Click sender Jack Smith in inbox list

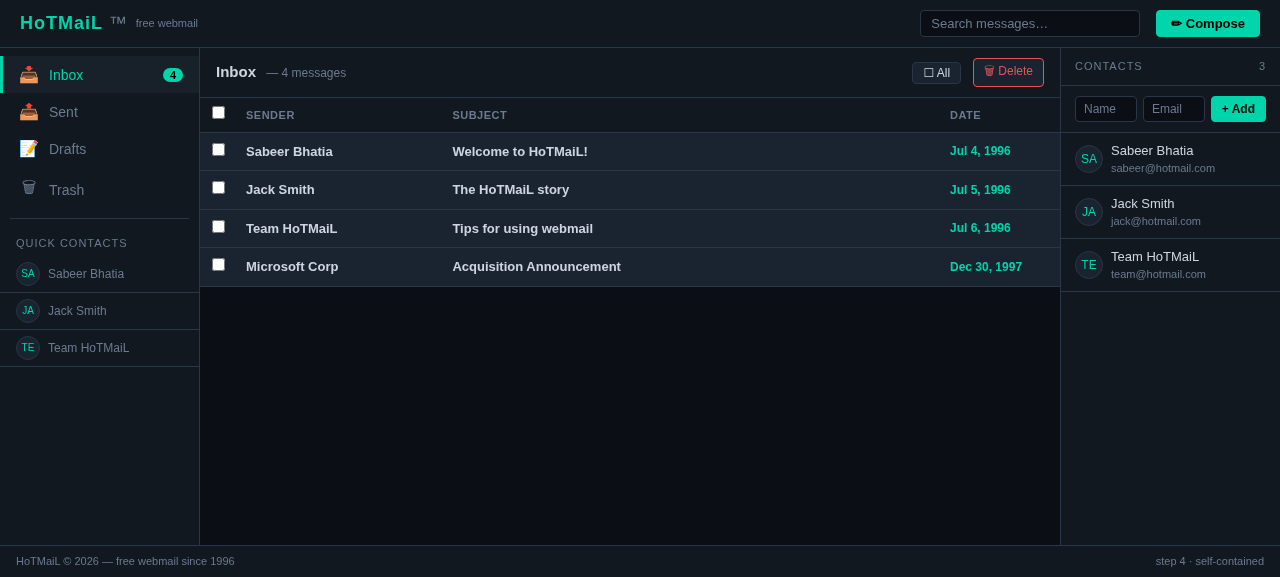(280, 190)
